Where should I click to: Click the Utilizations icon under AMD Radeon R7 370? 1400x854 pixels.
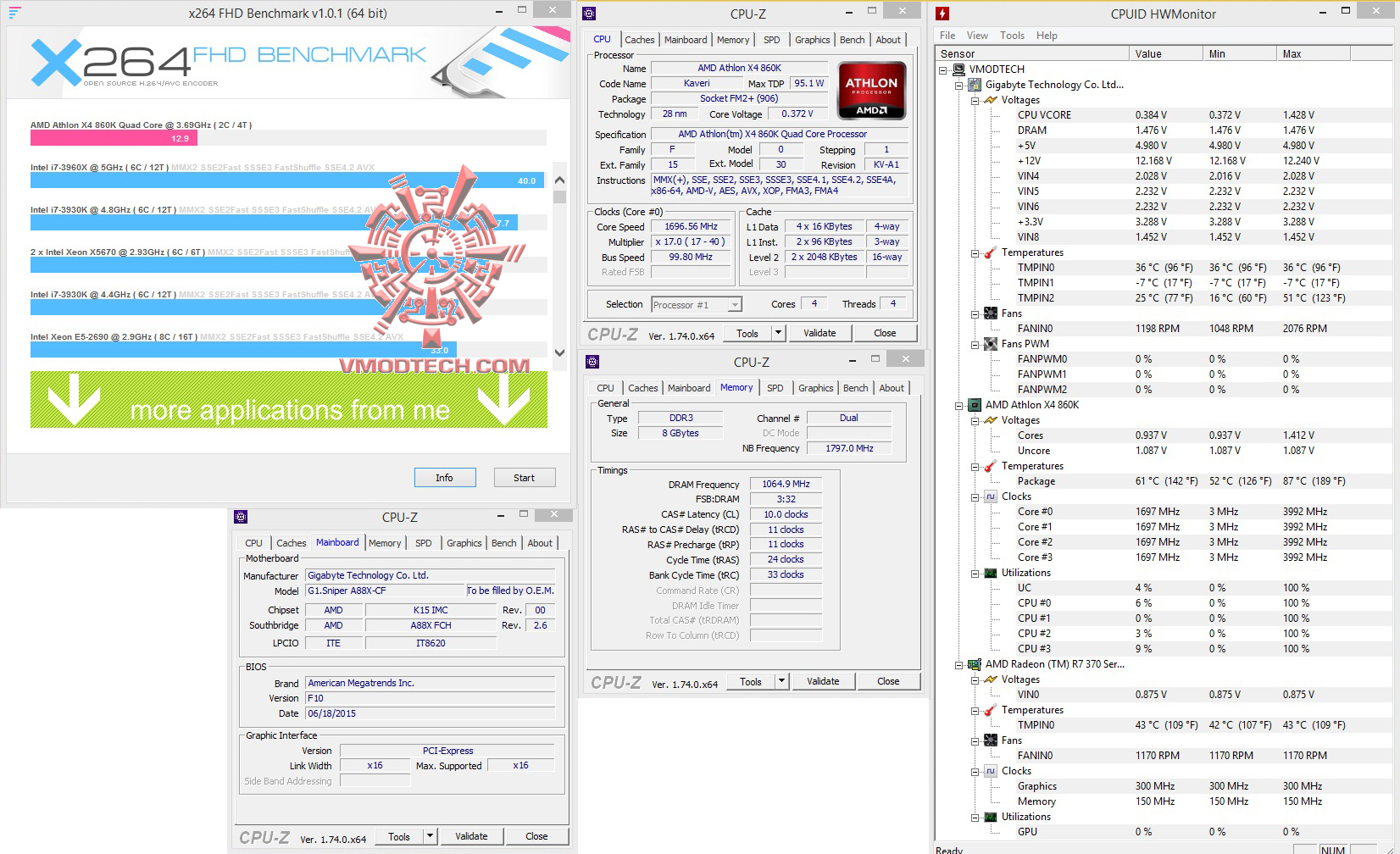tap(991, 817)
